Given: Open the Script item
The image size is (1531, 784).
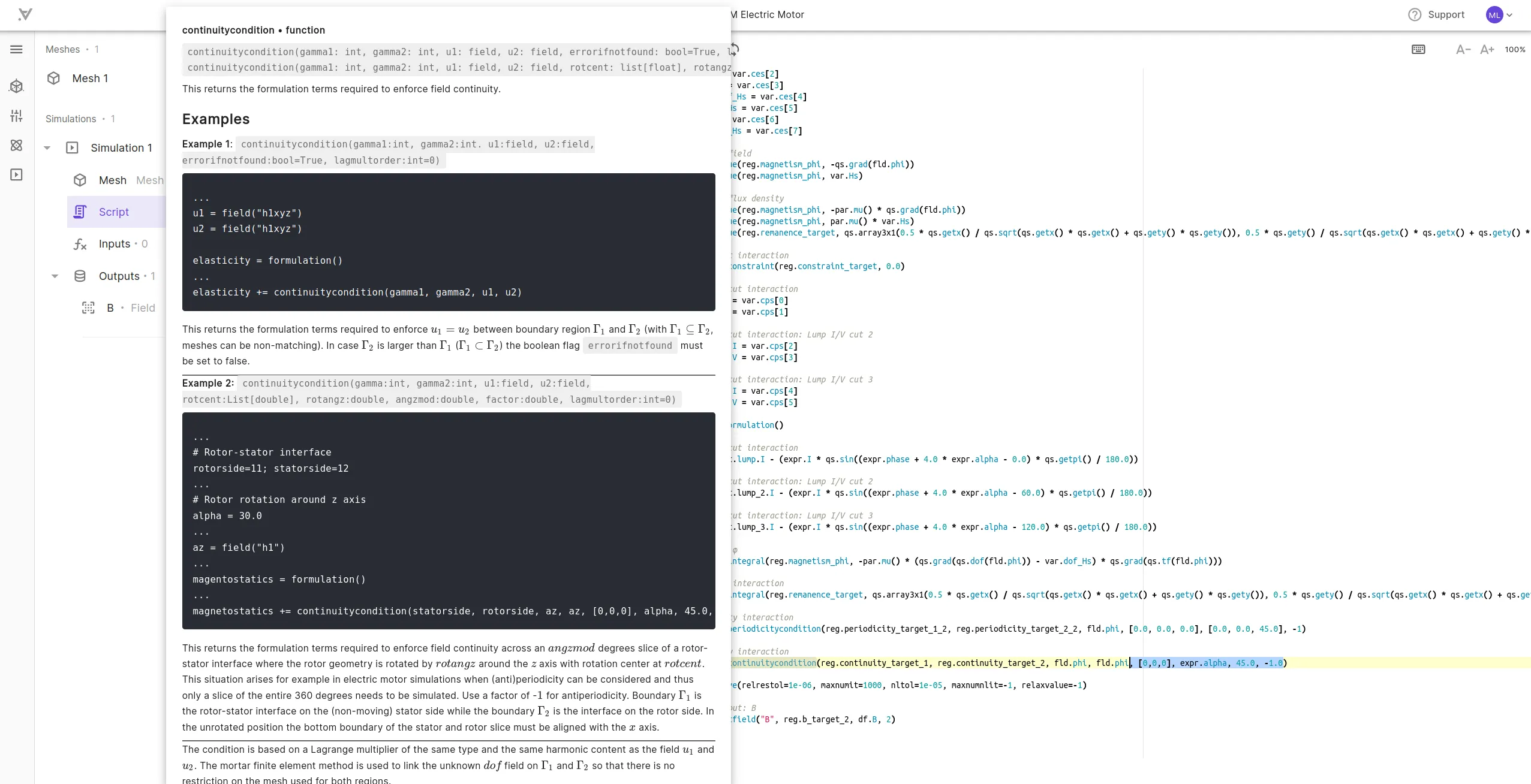Looking at the screenshot, I should point(116,212).
